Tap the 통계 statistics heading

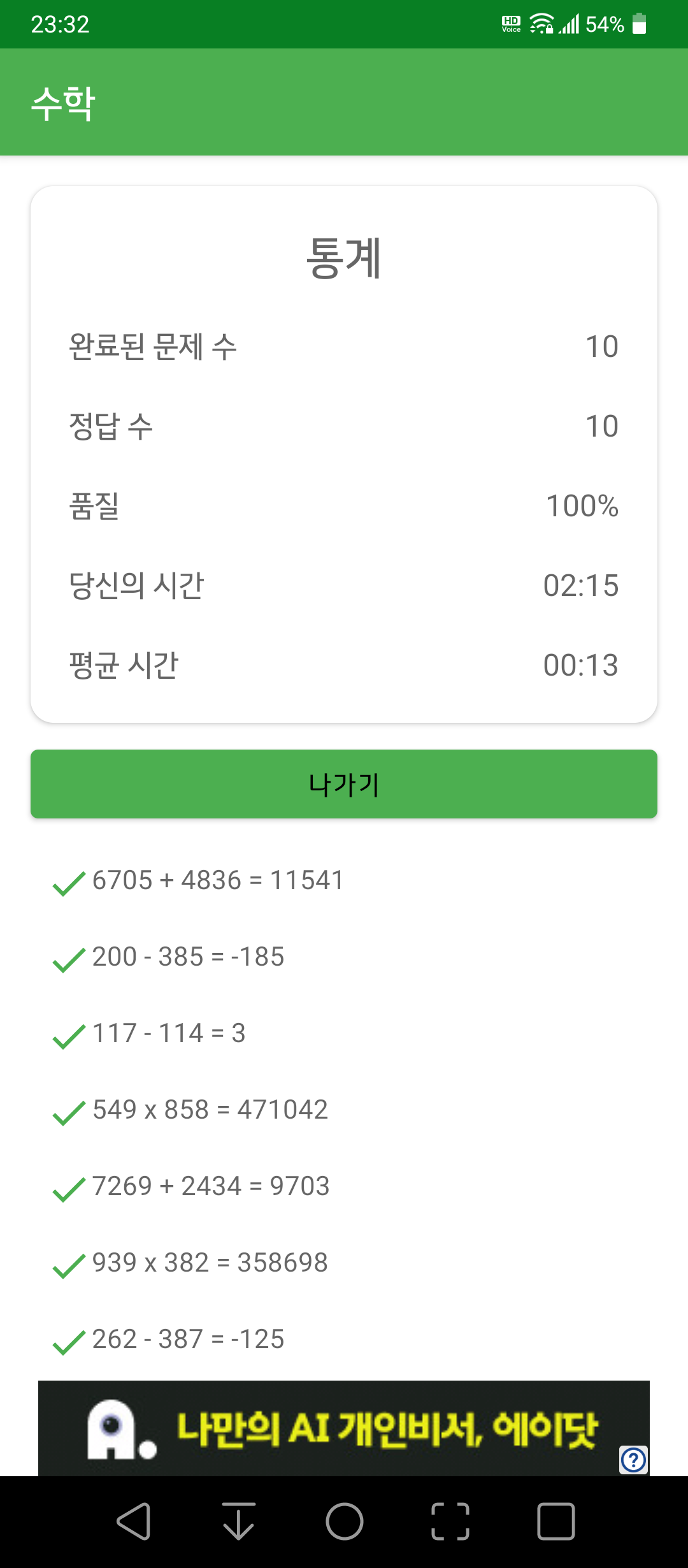(344, 258)
